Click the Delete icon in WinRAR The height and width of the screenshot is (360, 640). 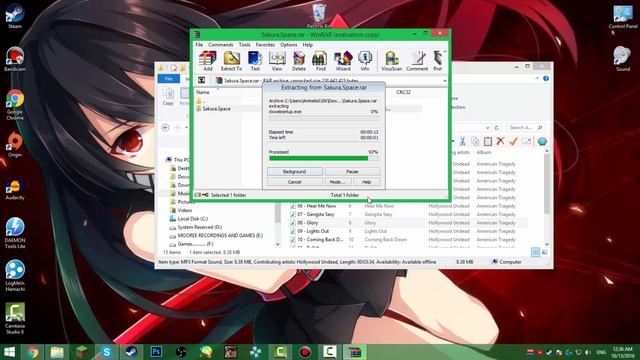tap(299, 61)
